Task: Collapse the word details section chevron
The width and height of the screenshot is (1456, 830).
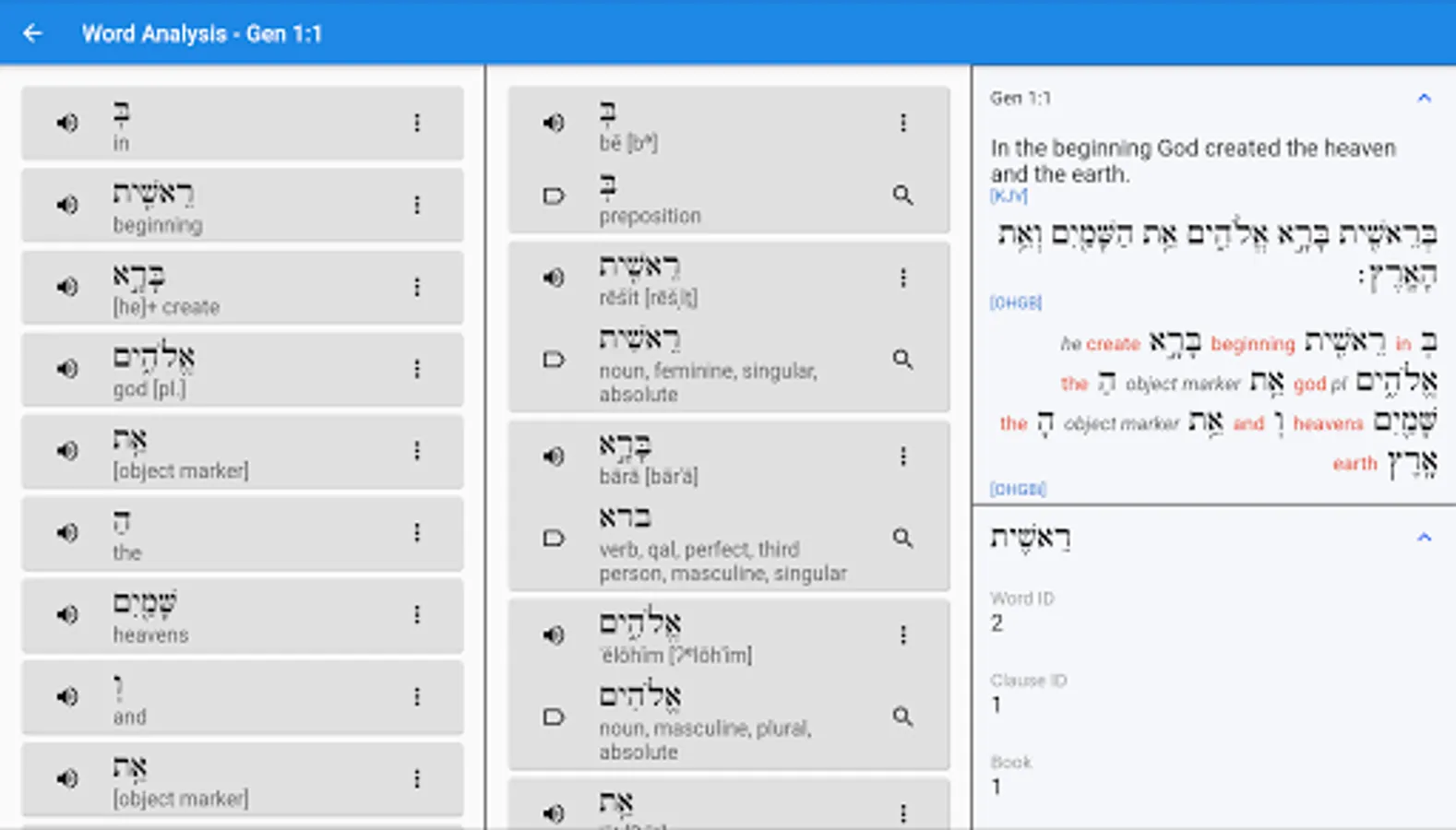Action: (x=1424, y=538)
